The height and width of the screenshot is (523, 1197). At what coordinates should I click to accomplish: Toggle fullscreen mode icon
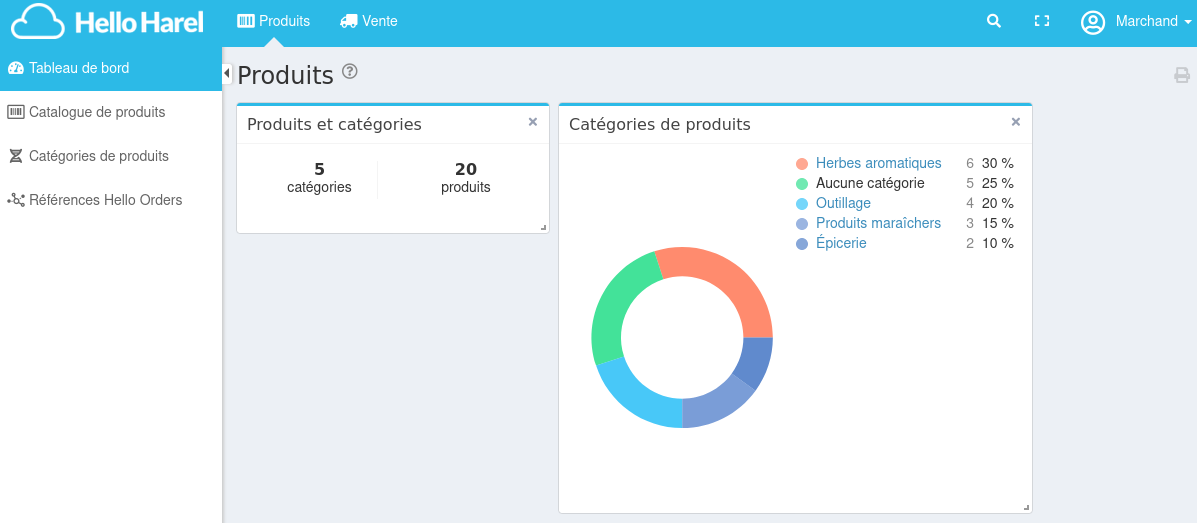point(1041,21)
